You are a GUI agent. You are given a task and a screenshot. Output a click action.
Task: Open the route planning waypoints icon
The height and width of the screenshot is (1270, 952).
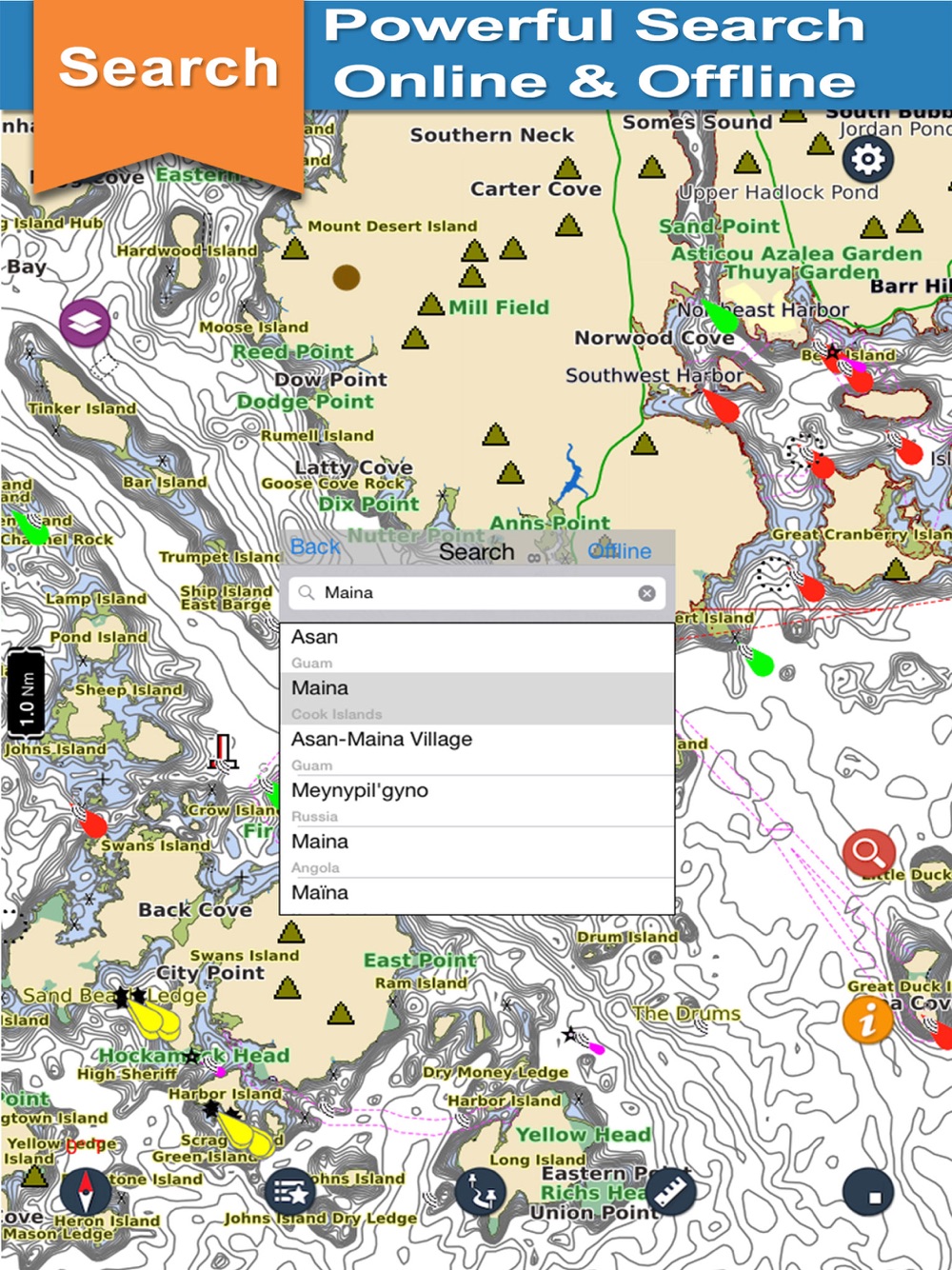point(480,1192)
